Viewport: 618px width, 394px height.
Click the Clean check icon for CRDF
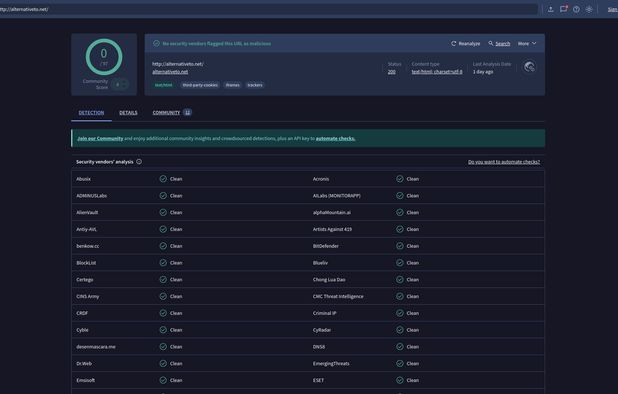(163, 313)
